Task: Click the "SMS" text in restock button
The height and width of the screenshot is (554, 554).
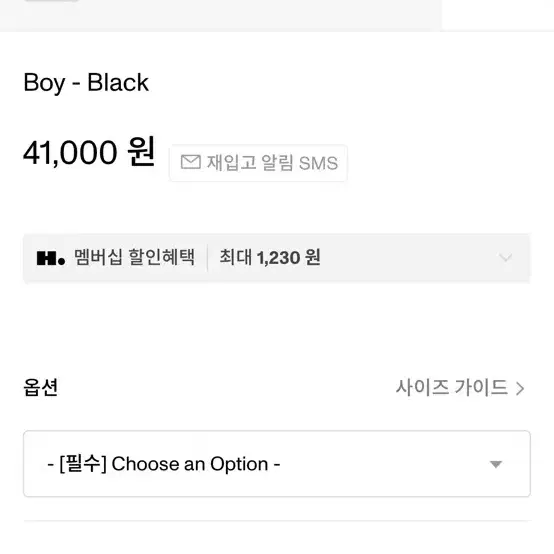Action: pos(318,164)
